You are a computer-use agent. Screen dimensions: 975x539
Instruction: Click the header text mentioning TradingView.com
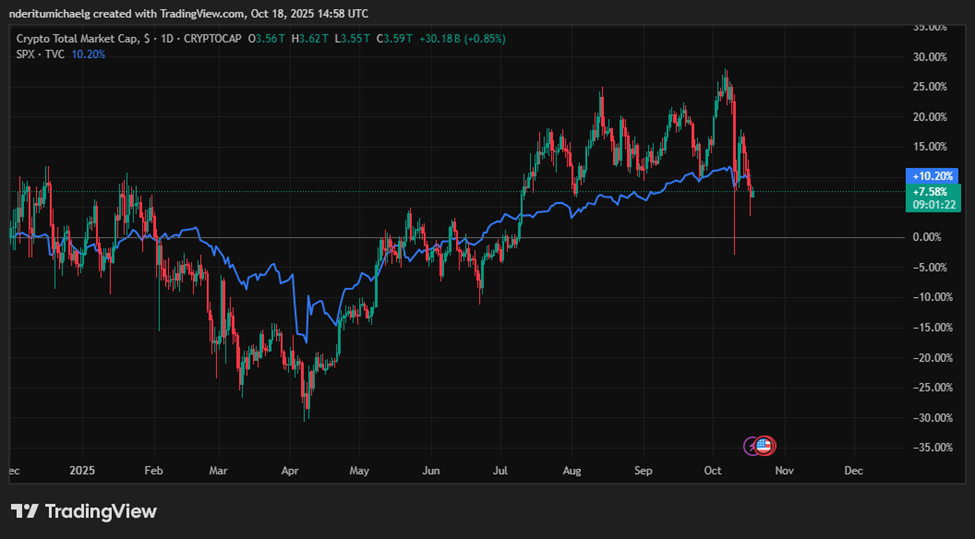coord(188,13)
